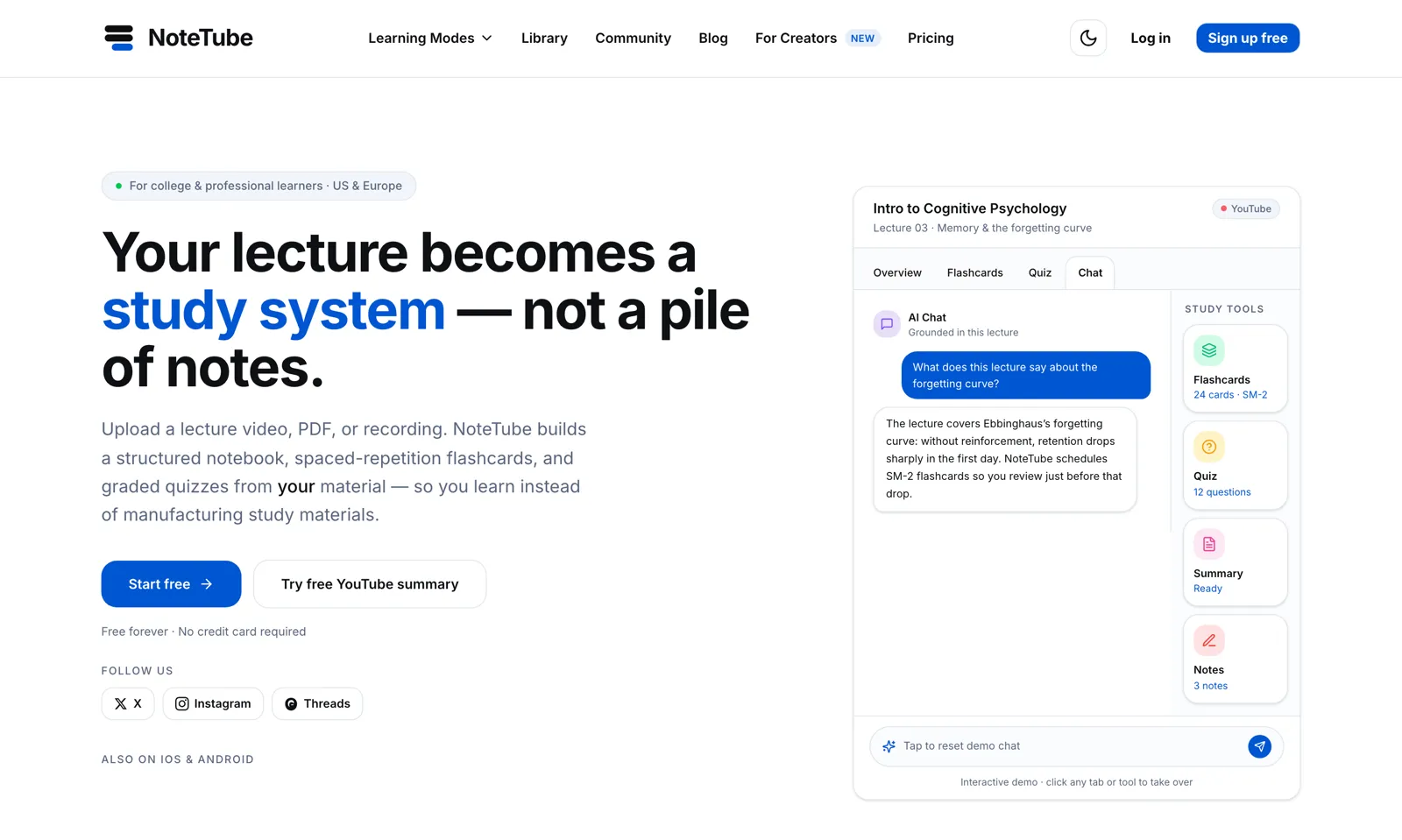Viewport: 1402px width, 840px height.
Task: Click the Log in link
Action: (1151, 38)
